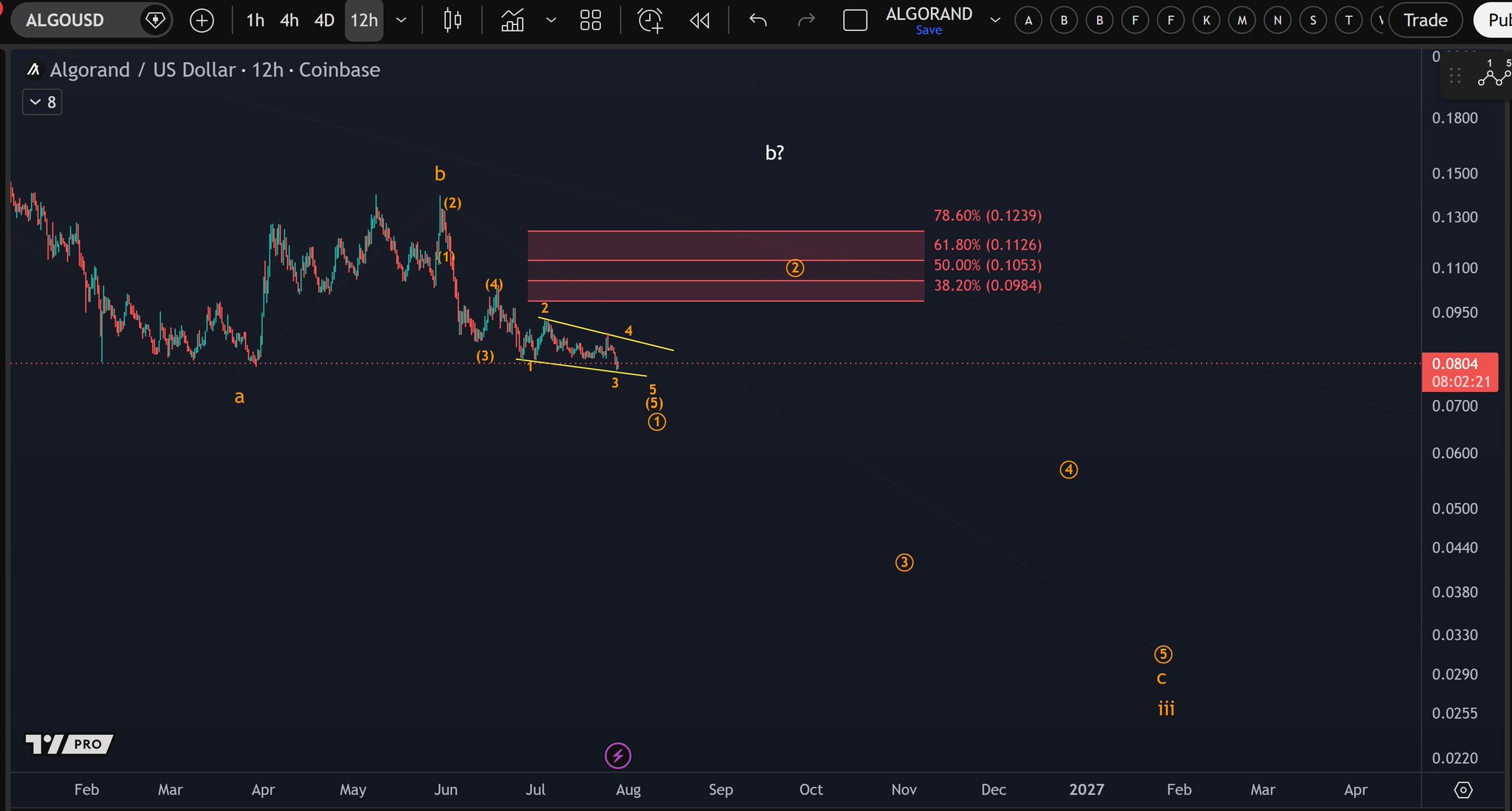Open the Indicators dialog
1512x811 pixels.
click(x=512, y=20)
